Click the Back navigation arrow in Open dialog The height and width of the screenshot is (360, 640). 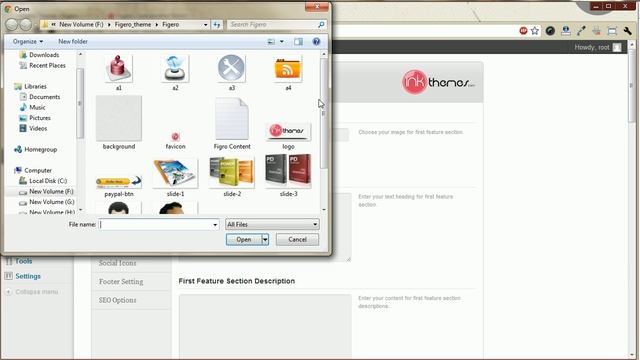click(x=12, y=24)
